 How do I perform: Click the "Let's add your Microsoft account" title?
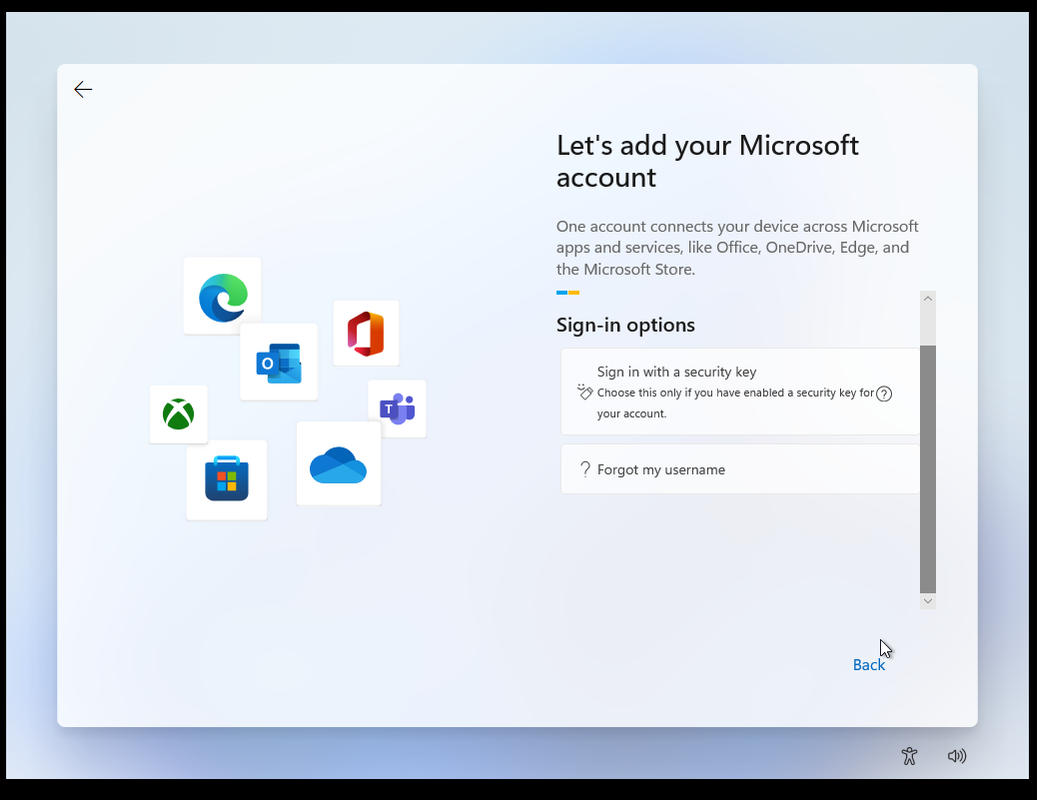707,161
